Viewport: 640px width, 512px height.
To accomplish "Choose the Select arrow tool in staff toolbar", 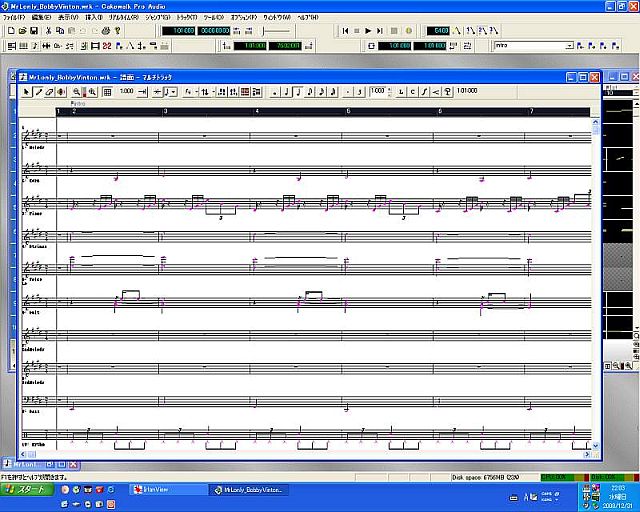I will click(x=27, y=92).
